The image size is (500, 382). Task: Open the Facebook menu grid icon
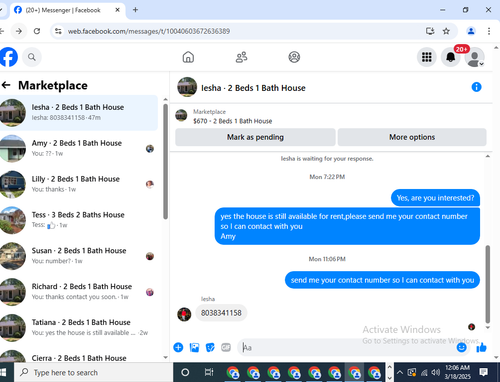coord(427,57)
